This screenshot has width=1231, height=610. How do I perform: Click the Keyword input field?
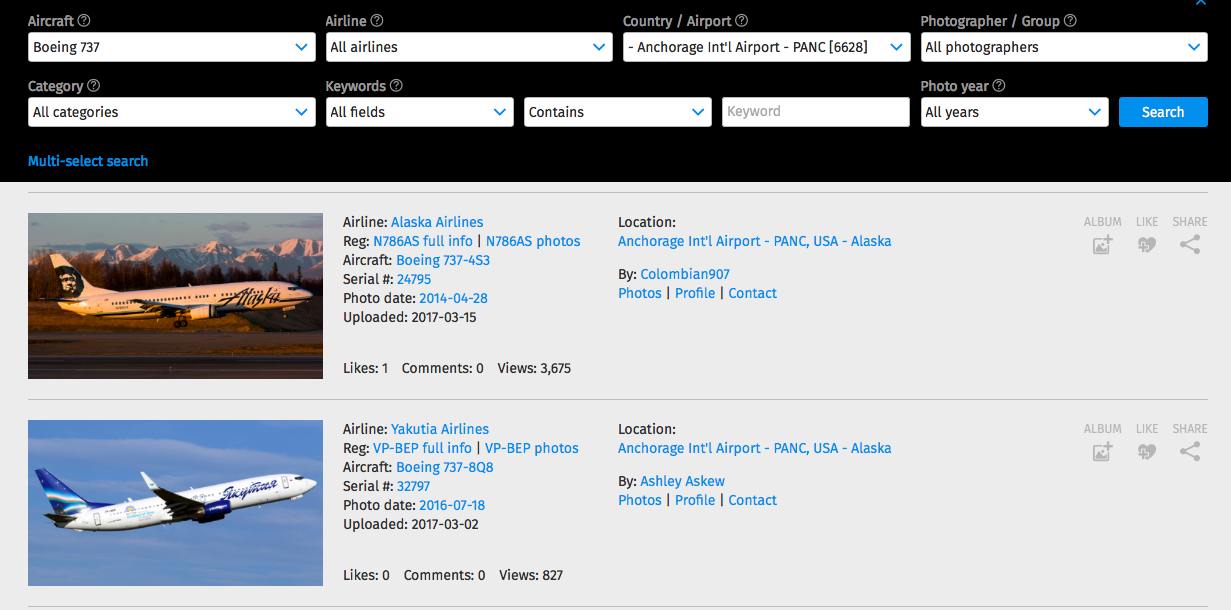pyautogui.click(x=816, y=112)
